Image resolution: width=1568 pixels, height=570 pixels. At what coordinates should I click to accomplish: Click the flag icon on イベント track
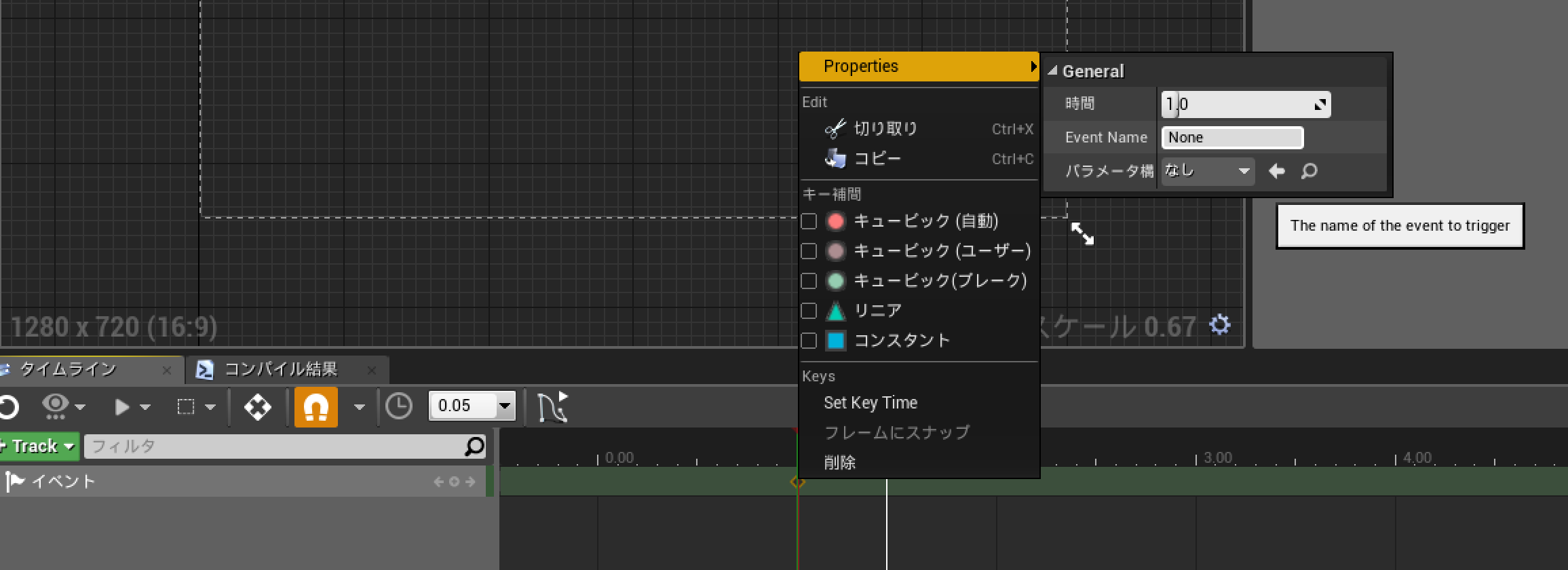(15, 482)
